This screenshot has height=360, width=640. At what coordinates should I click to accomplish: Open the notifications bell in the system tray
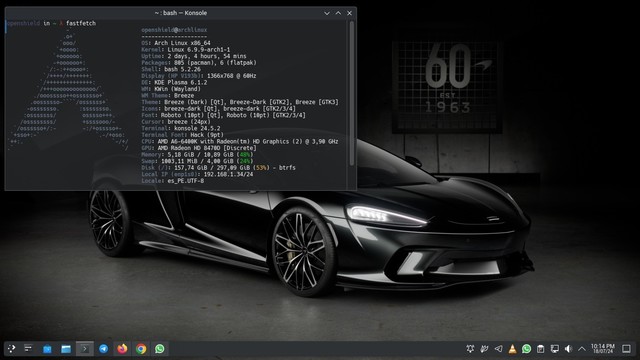pos(470,349)
